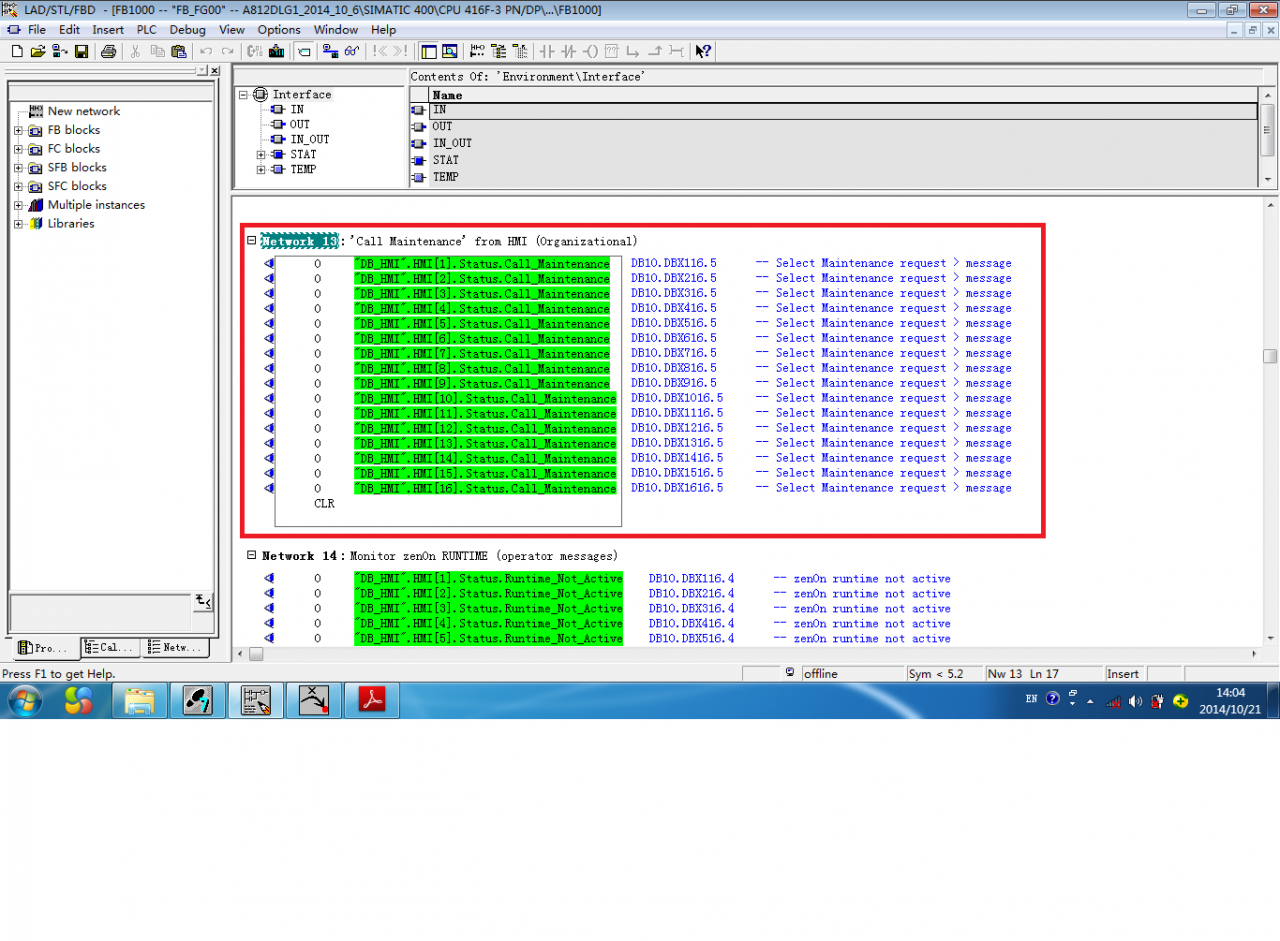Toggle the Overviews panel toolbar button
This screenshot has width=1280, height=941.
(428, 51)
